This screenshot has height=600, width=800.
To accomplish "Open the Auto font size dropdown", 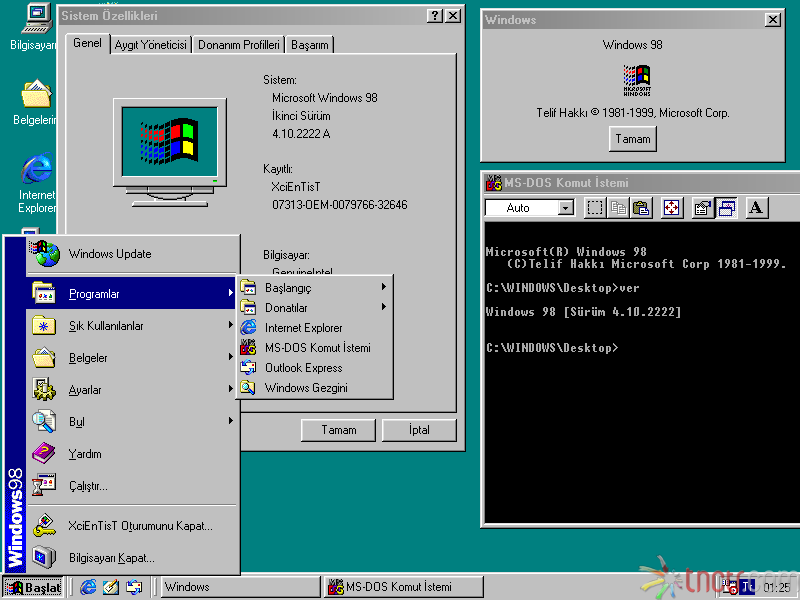I will (x=566, y=208).
